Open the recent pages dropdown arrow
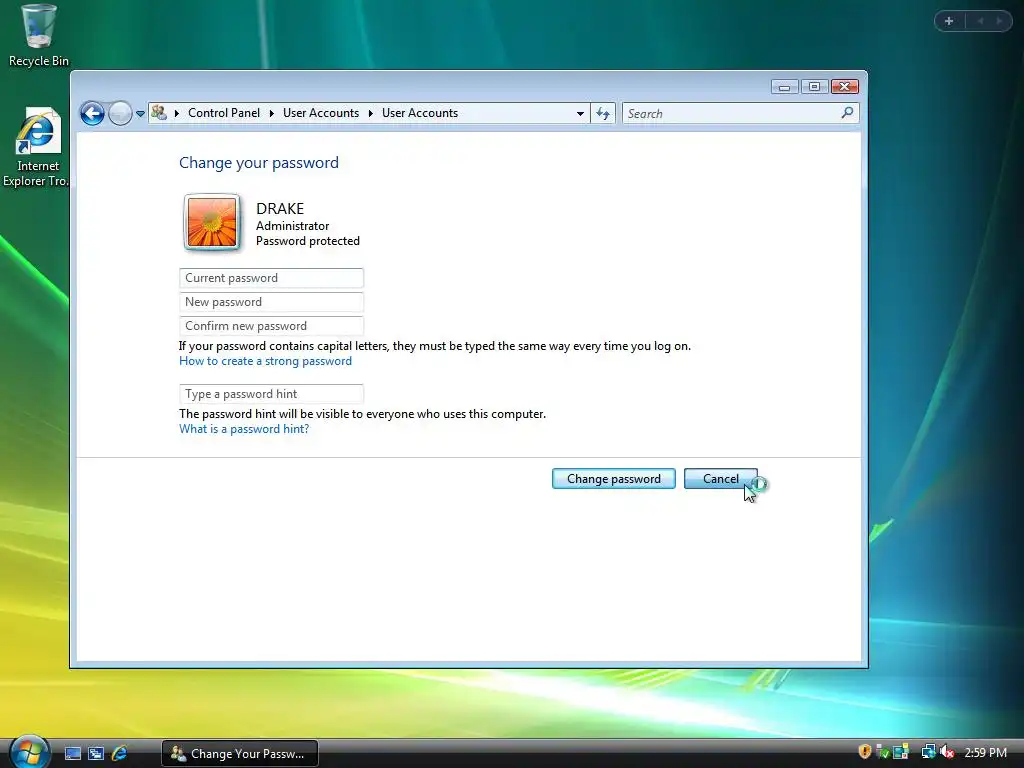The height and width of the screenshot is (768, 1024). click(x=140, y=114)
